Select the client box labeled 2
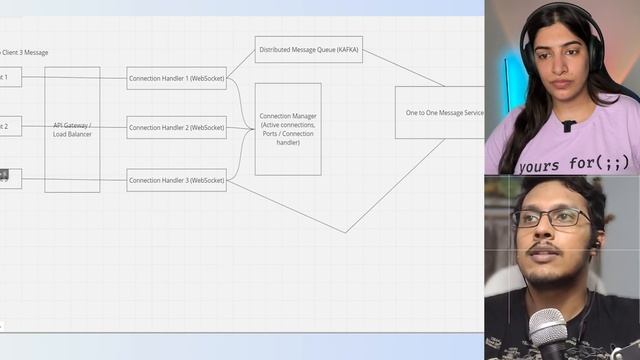 pyautogui.click(x=11, y=126)
